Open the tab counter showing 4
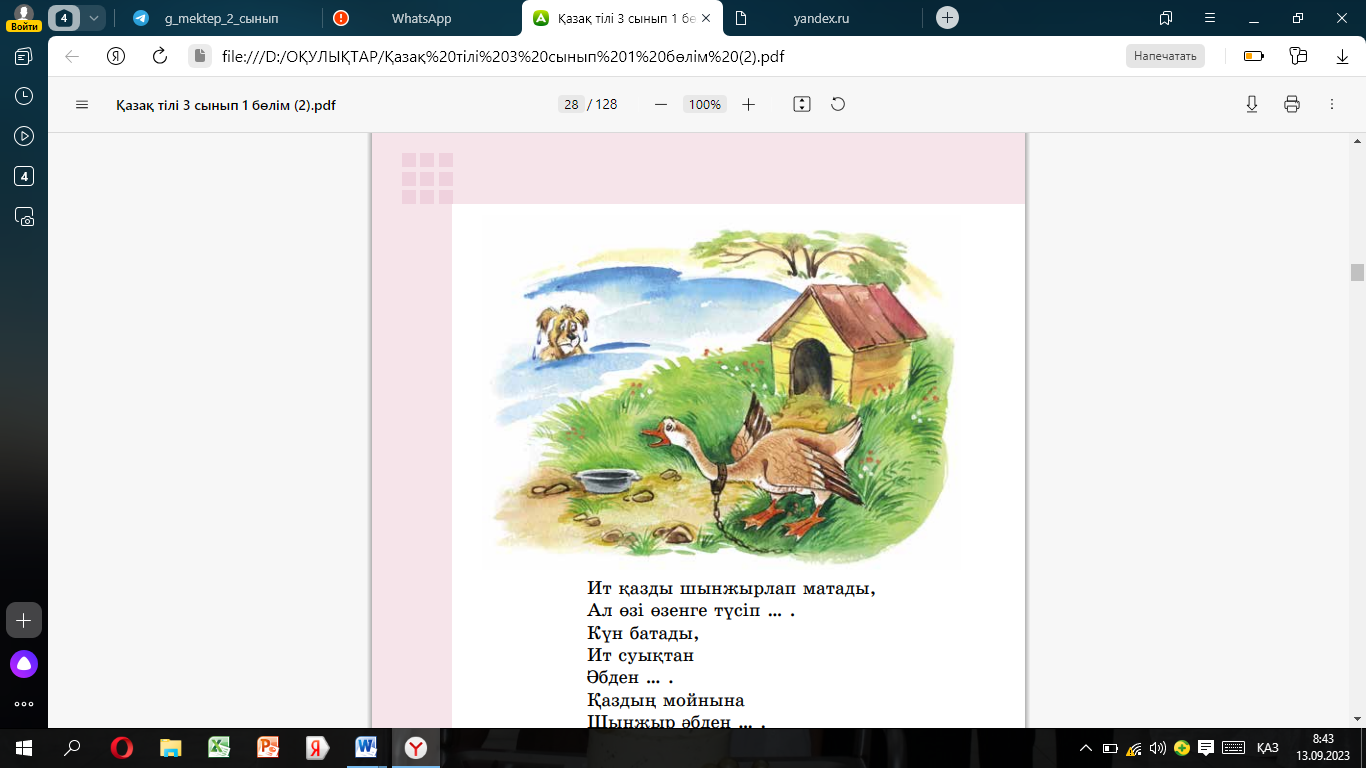Viewport: 1366px width, 768px height. tap(64, 18)
